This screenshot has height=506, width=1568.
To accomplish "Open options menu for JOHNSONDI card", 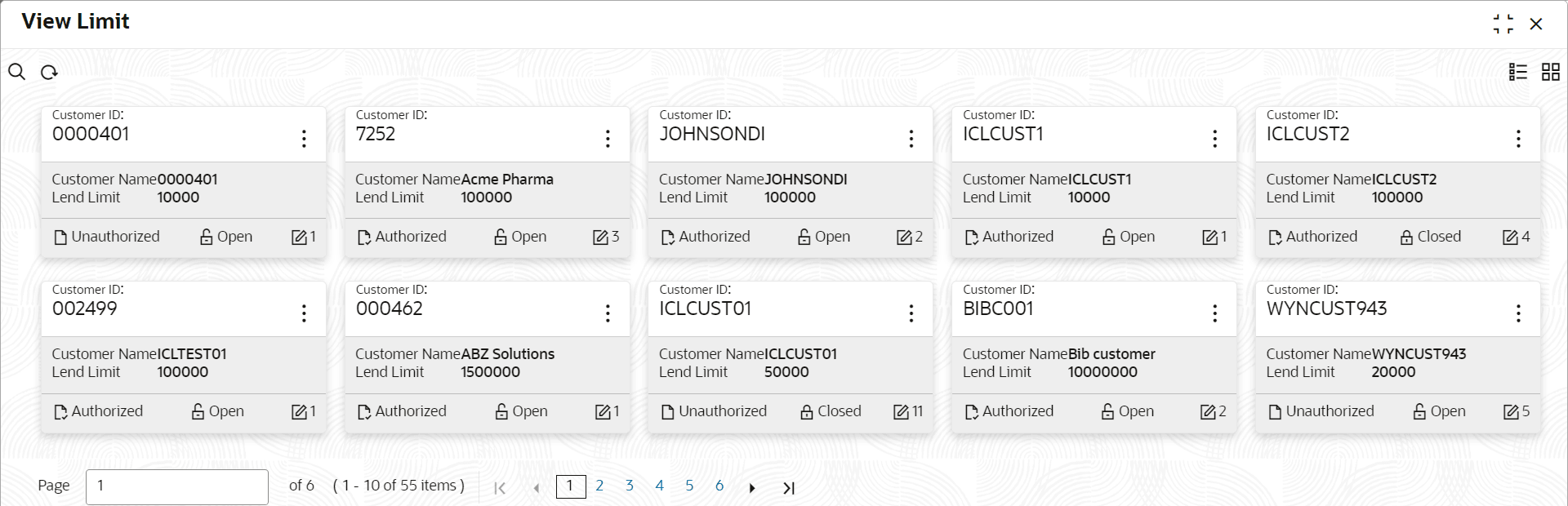I will click(911, 139).
